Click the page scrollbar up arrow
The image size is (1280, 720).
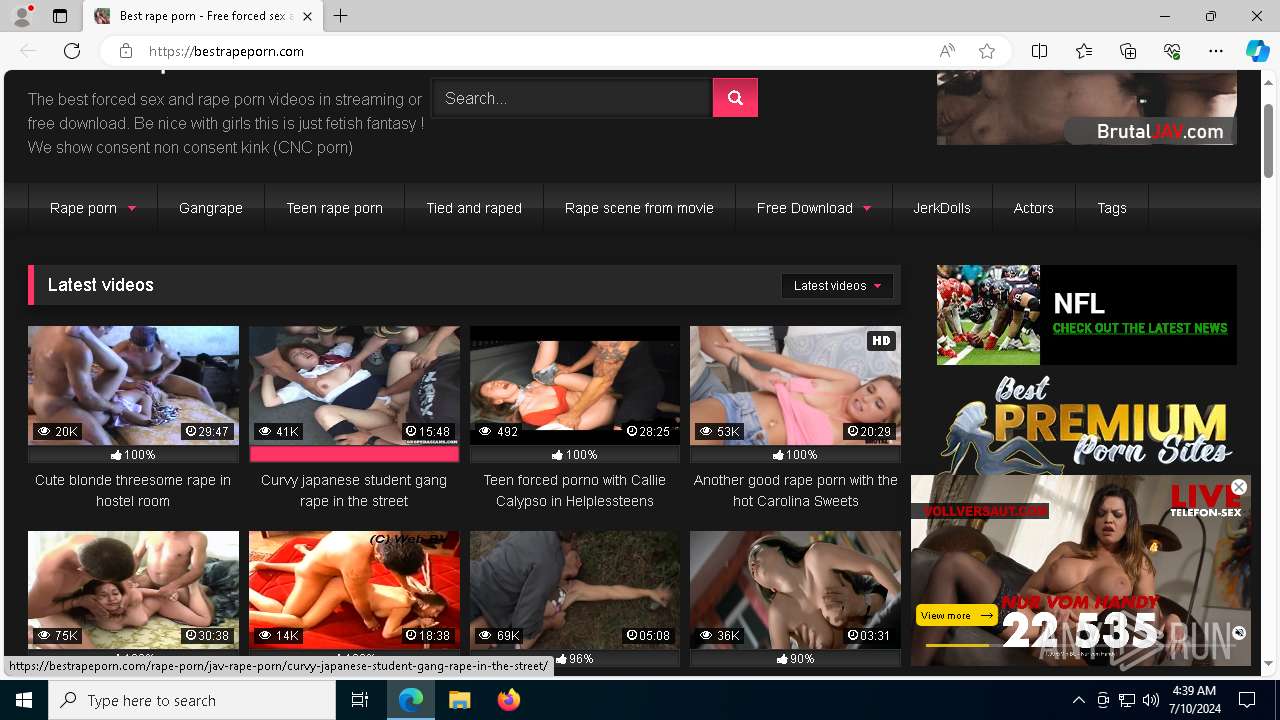click(x=1269, y=82)
